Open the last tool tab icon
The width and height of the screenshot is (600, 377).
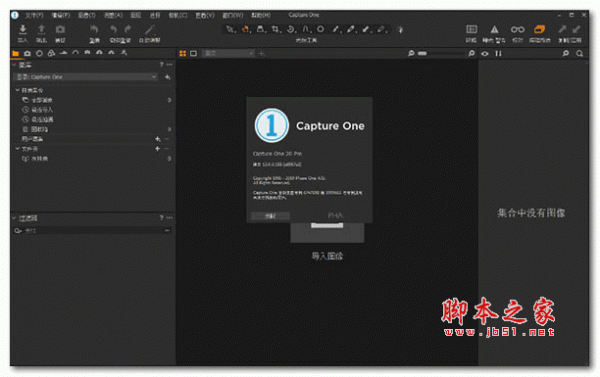124,53
